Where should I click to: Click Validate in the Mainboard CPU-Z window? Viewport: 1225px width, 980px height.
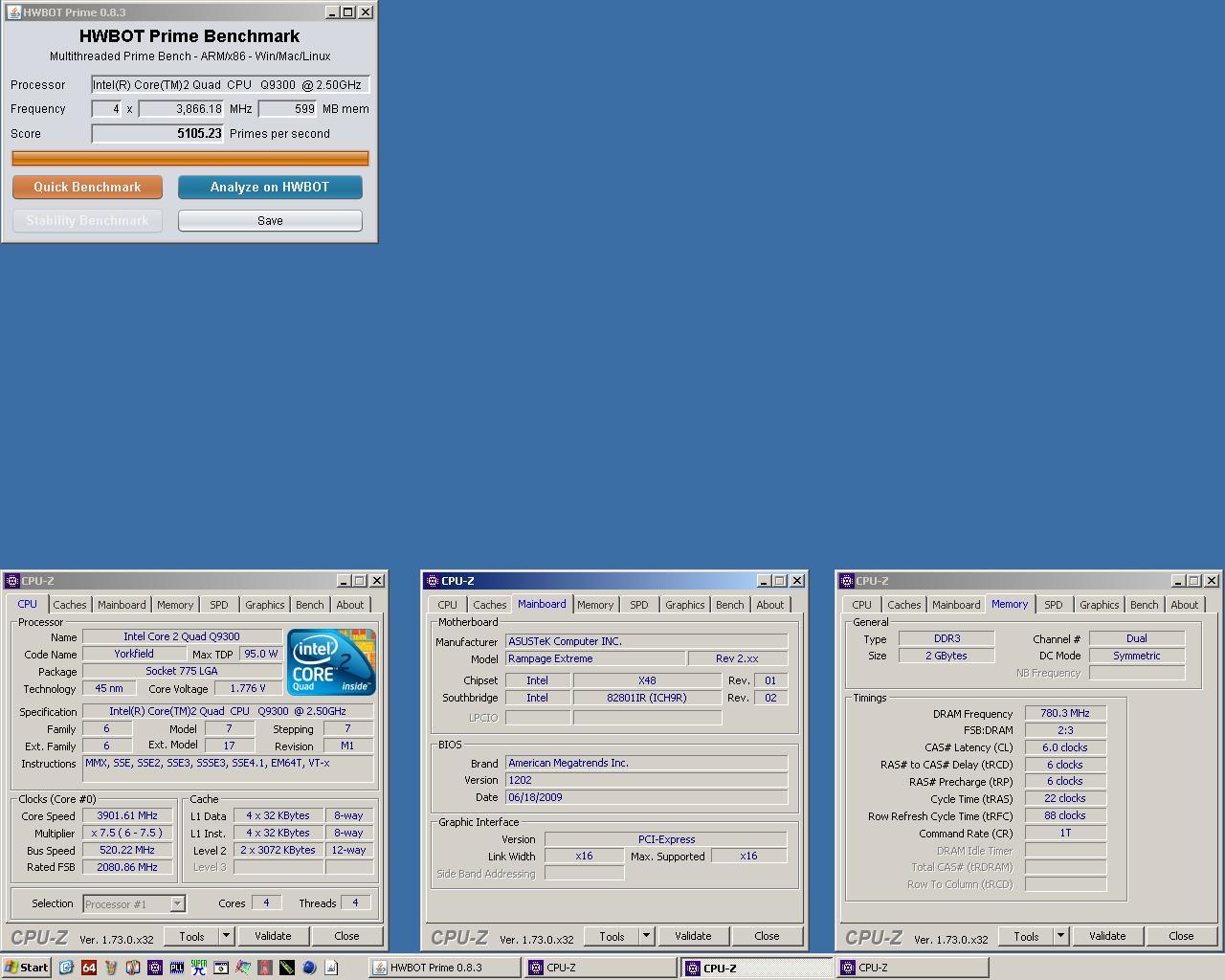pyautogui.click(x=693, y=936)
